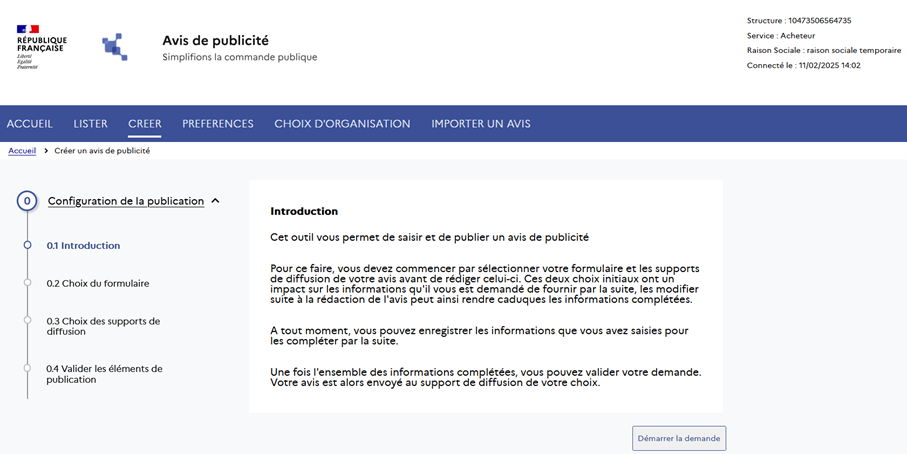Image resolution: width=907 pixels, height=454 pixels.
Task: Open the LISTER menu item
Action: (90, 124)
